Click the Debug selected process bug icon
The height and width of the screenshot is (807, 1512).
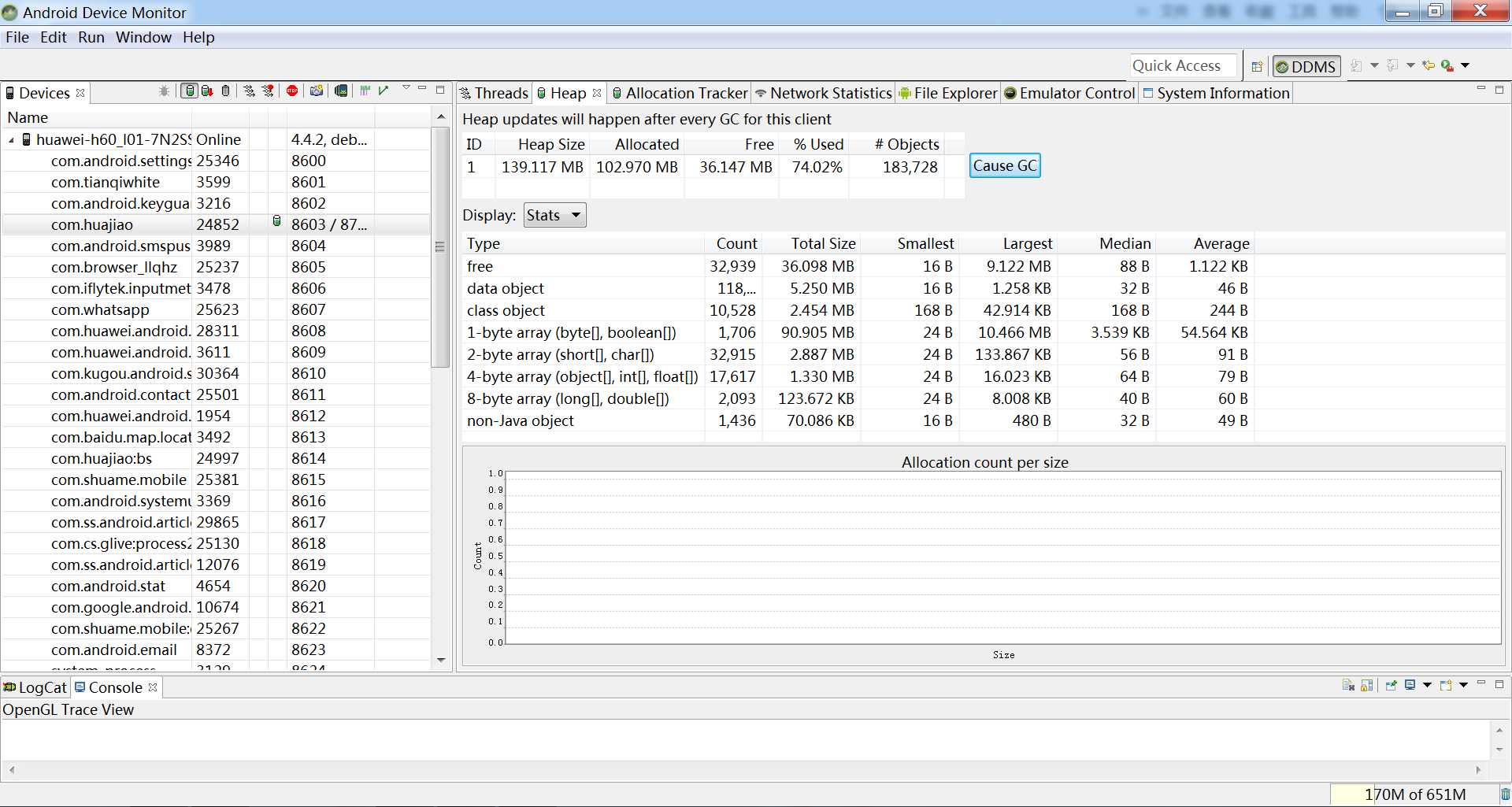pos(164,91)
